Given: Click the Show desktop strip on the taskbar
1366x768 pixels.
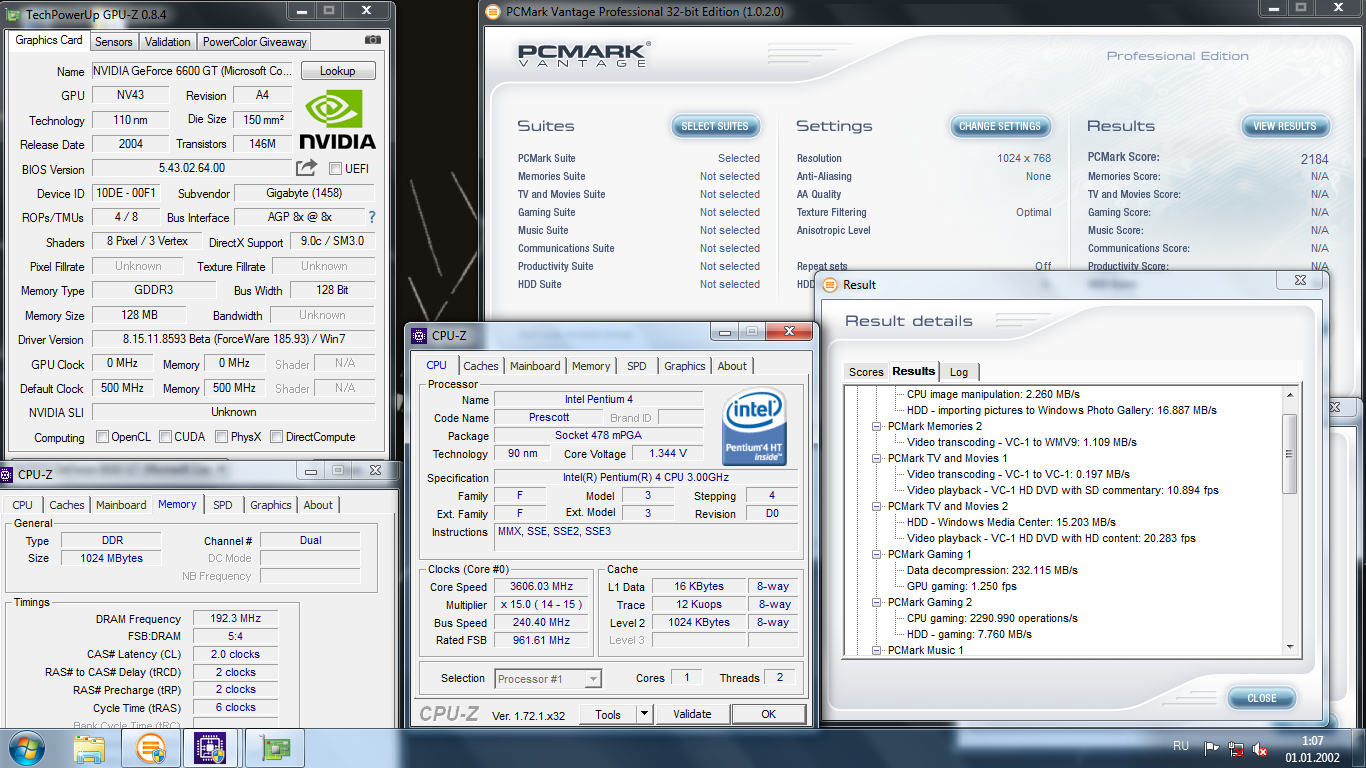Looking at the screenshot, I should 1359,748.
